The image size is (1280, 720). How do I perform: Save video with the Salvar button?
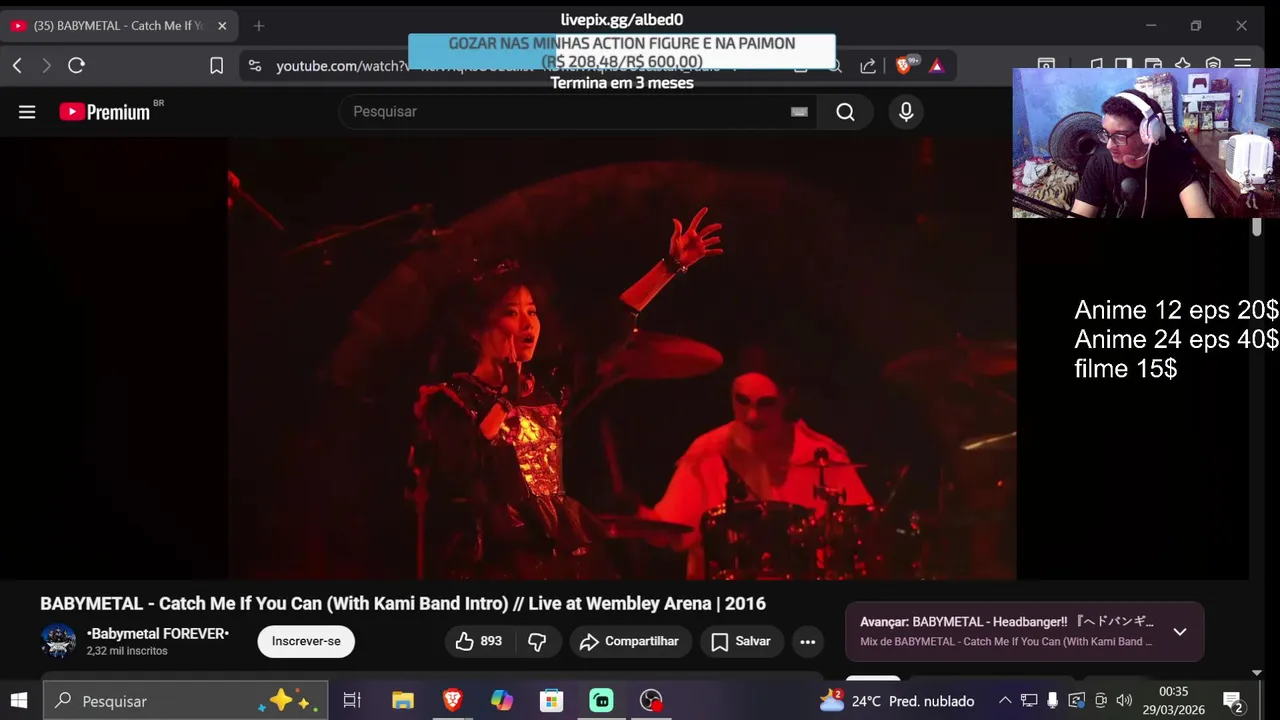[741, 641]
